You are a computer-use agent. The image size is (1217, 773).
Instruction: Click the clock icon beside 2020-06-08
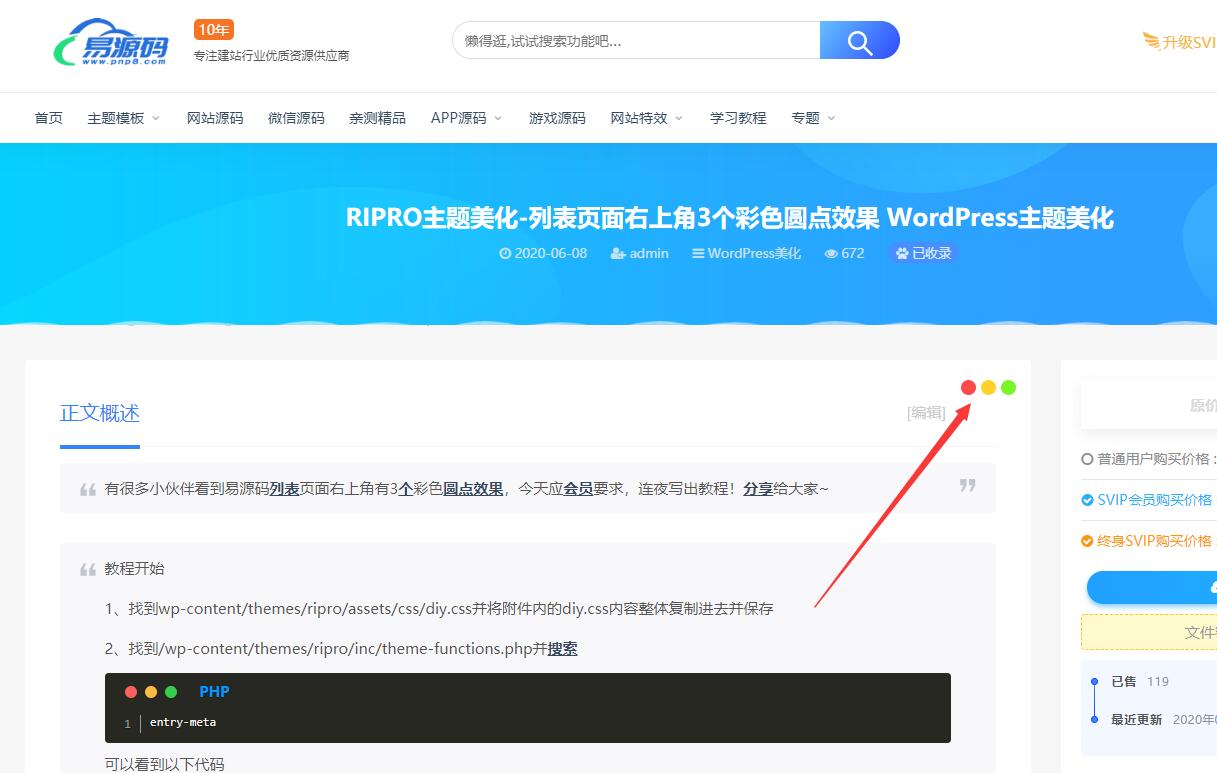(x=505, y=254)
